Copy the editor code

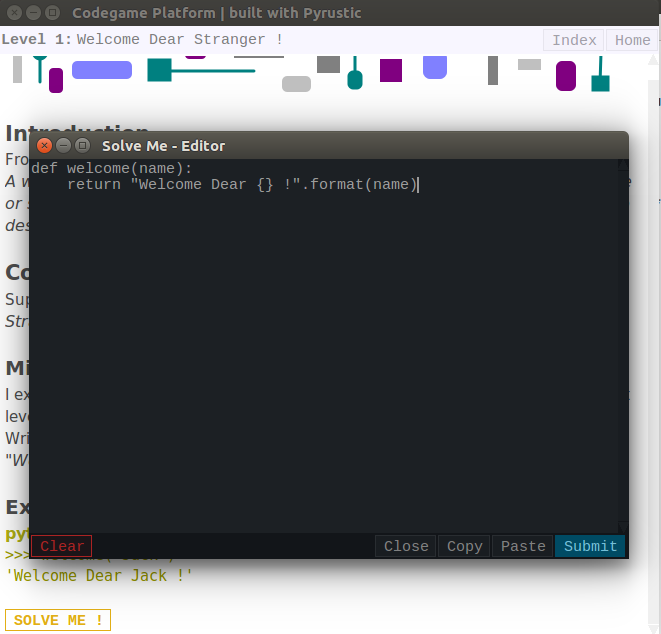tap(464, 546)
